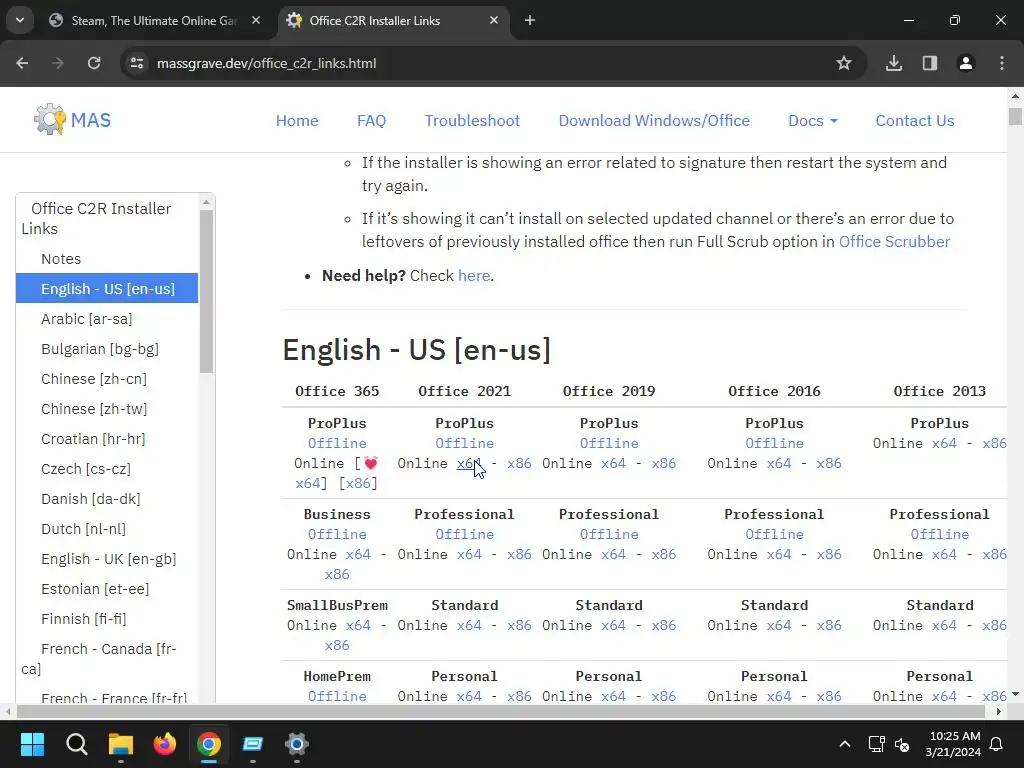Image resolution: width=1024 pixels, height=768 pixels.
Task: Download Office 2019 Standard Online x86
Action: 664,626
